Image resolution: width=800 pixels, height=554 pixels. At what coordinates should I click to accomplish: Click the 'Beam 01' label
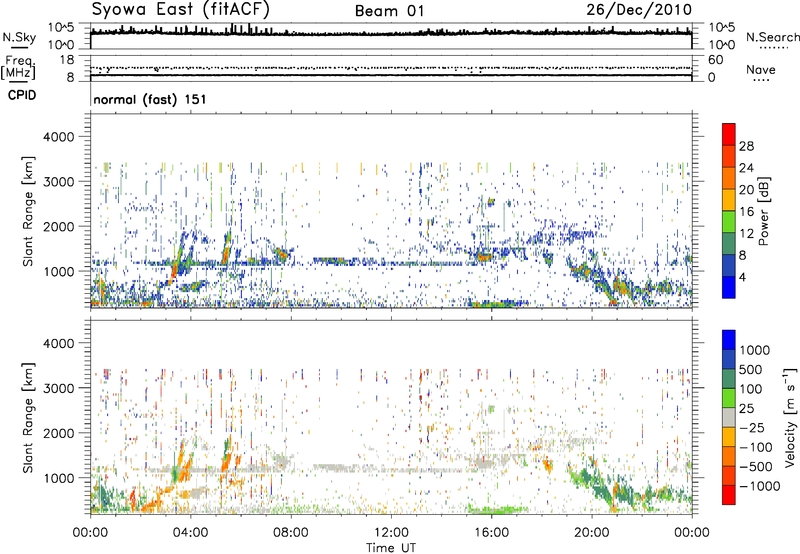coord(390,11)
